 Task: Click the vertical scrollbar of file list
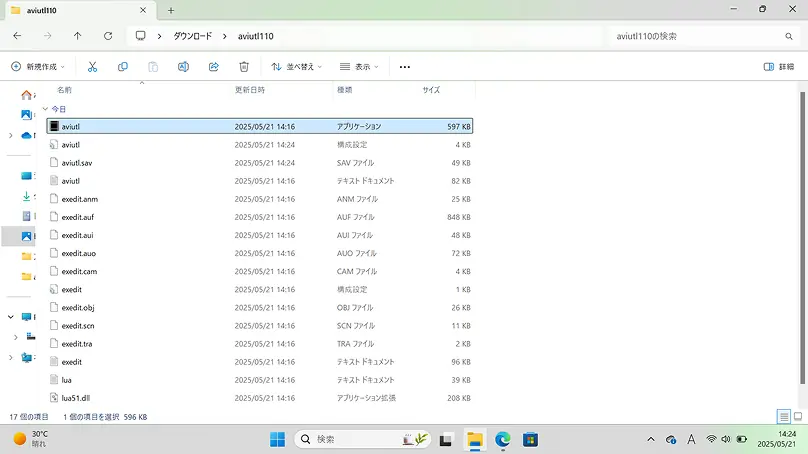coord(802,237)
